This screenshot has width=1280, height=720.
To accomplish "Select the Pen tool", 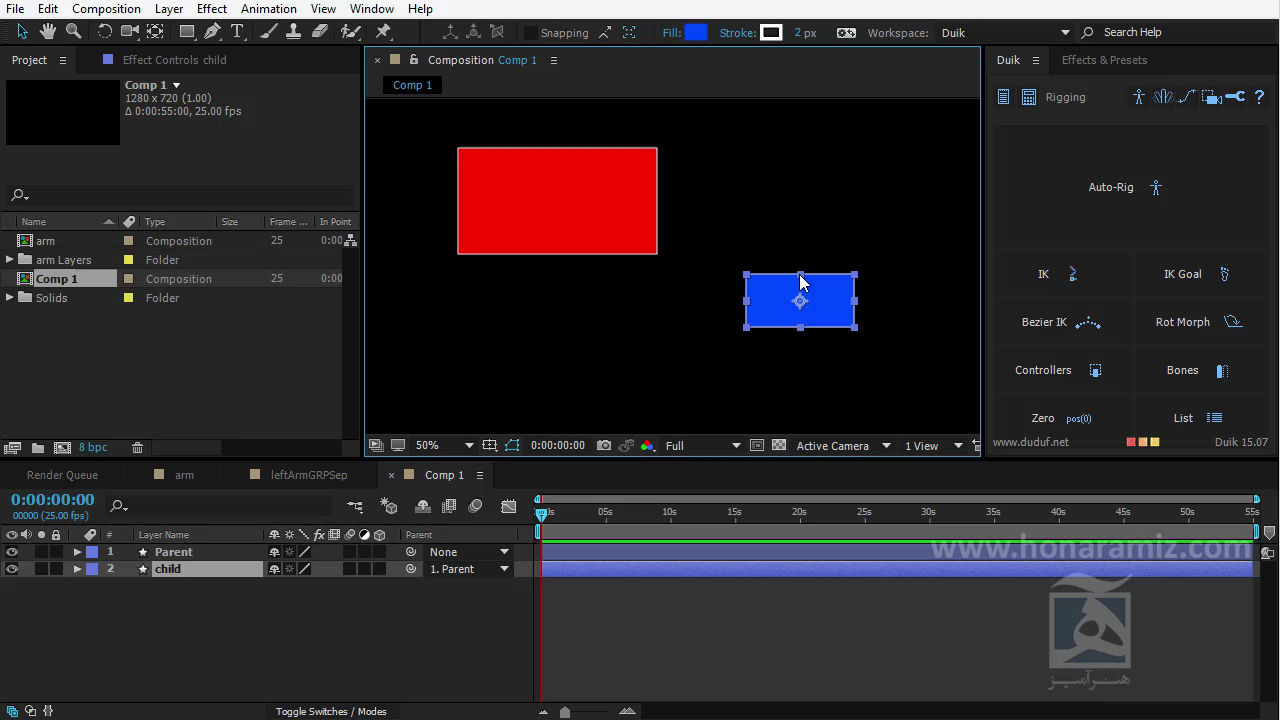I will [x=213, y=32].
